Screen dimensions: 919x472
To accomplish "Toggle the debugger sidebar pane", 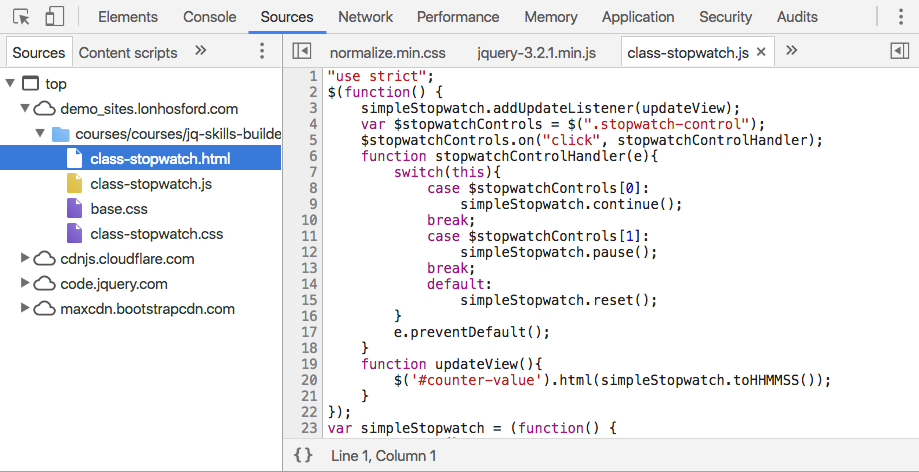I will tap(900, 52).
